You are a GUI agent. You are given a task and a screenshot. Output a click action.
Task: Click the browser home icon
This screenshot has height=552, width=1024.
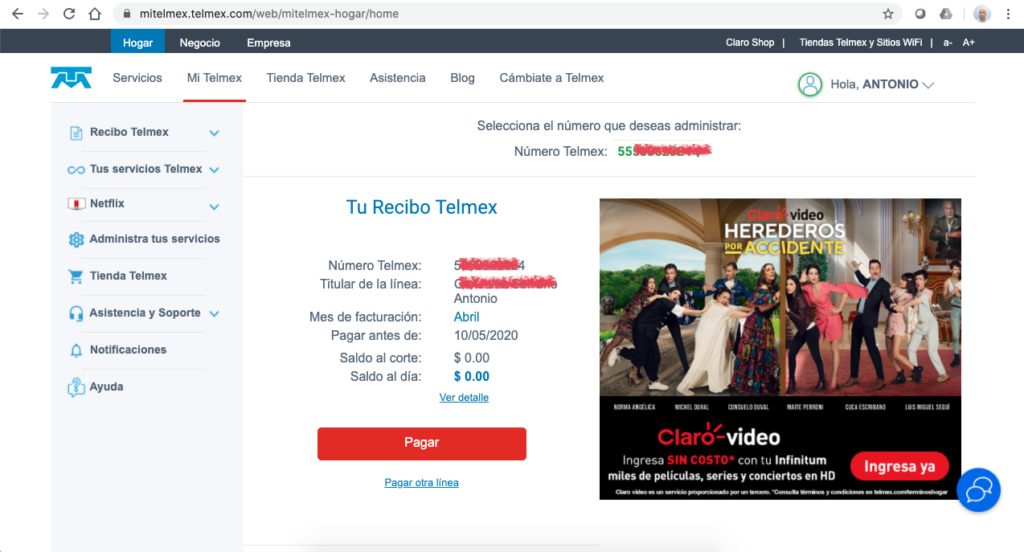point(95,14)
